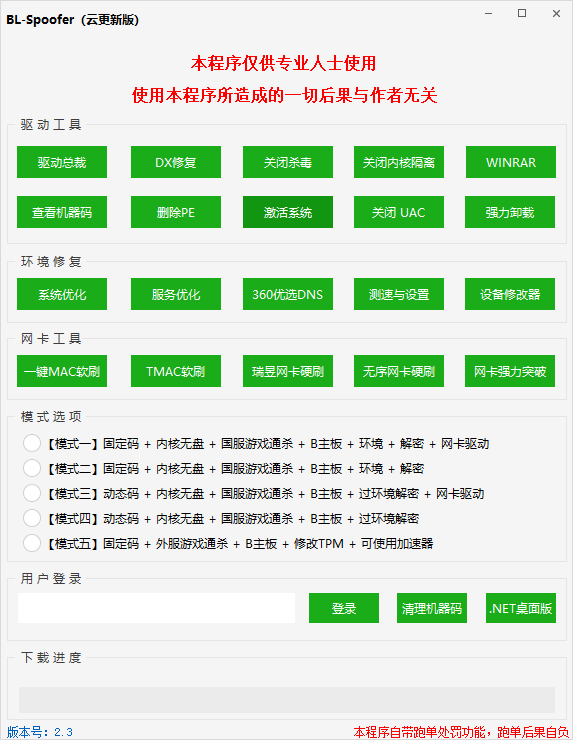Launch WINRAR from driver tools
The width and height of the screenshot is (573, 740).
click(511, 162)
